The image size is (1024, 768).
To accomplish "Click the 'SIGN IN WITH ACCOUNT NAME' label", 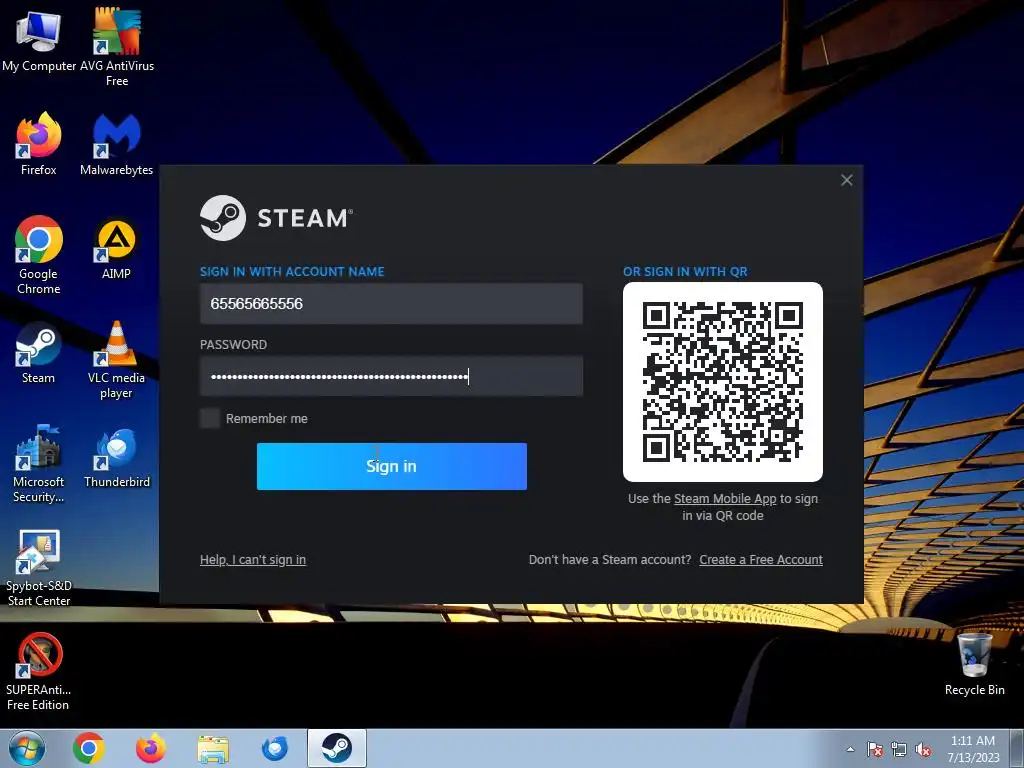I will 292,272.
